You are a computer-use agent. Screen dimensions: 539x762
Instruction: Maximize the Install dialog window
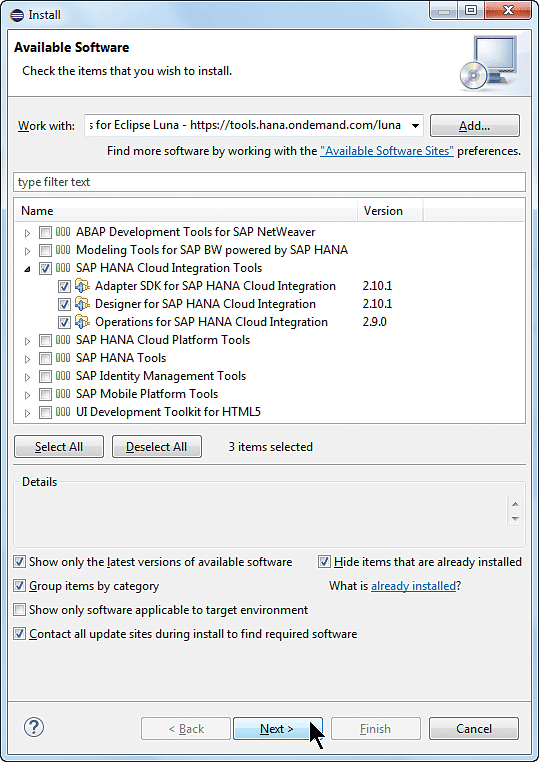pos(470,10)
